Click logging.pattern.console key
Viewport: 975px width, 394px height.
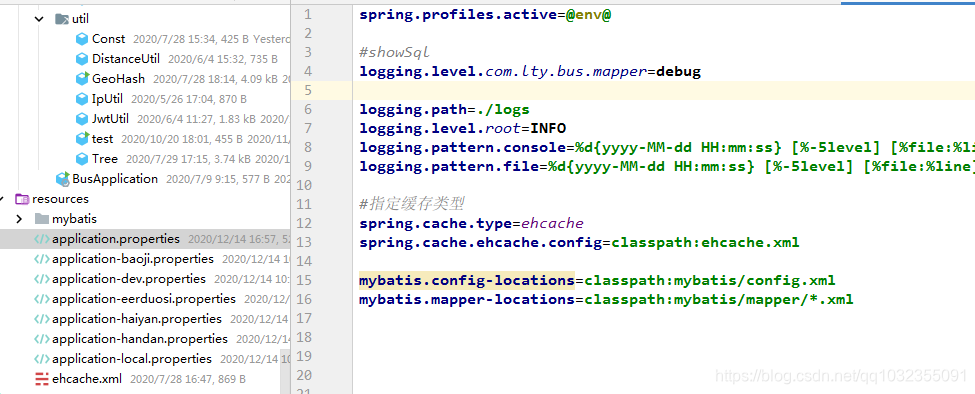tap(462, 148)
